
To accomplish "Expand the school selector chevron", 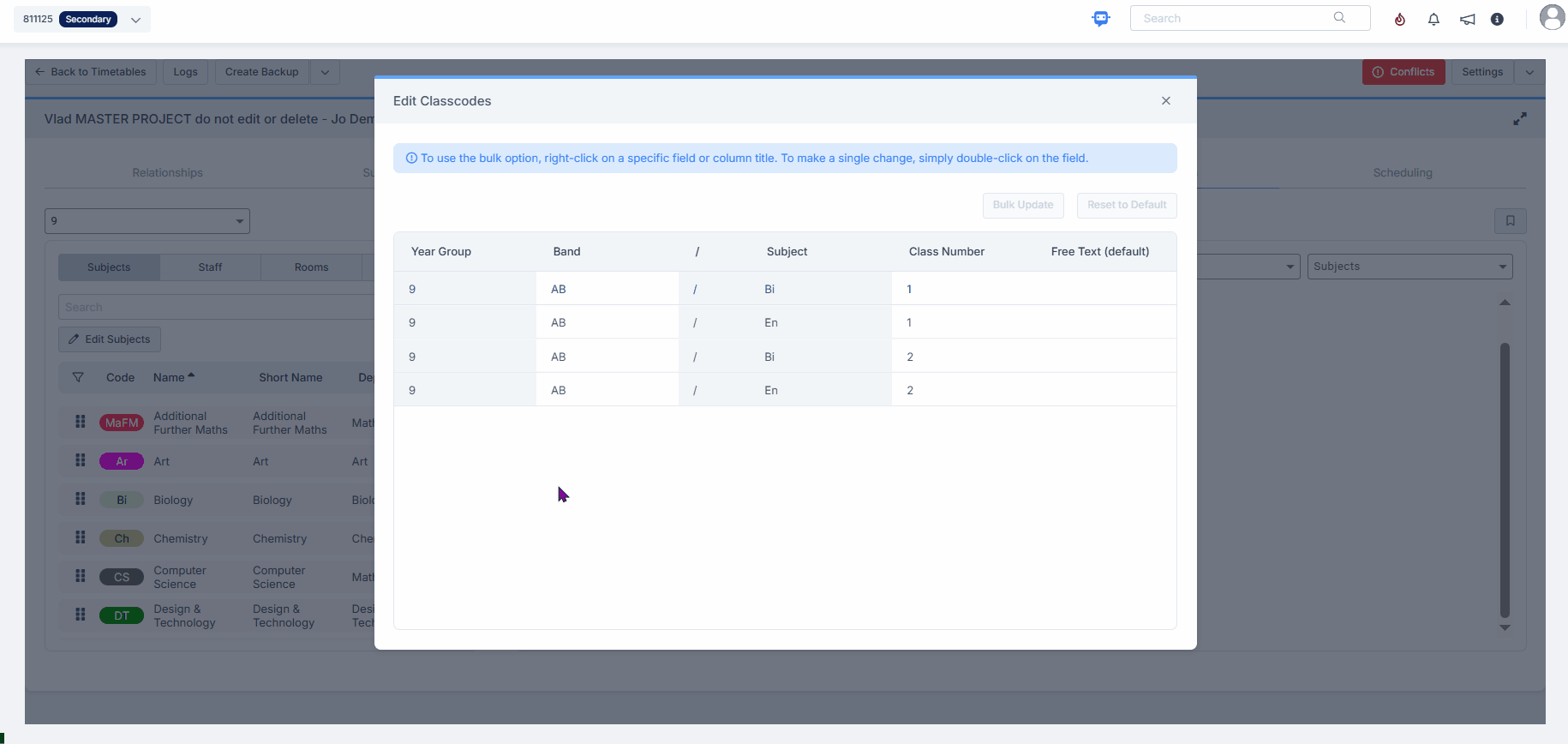I will [135, 20].
